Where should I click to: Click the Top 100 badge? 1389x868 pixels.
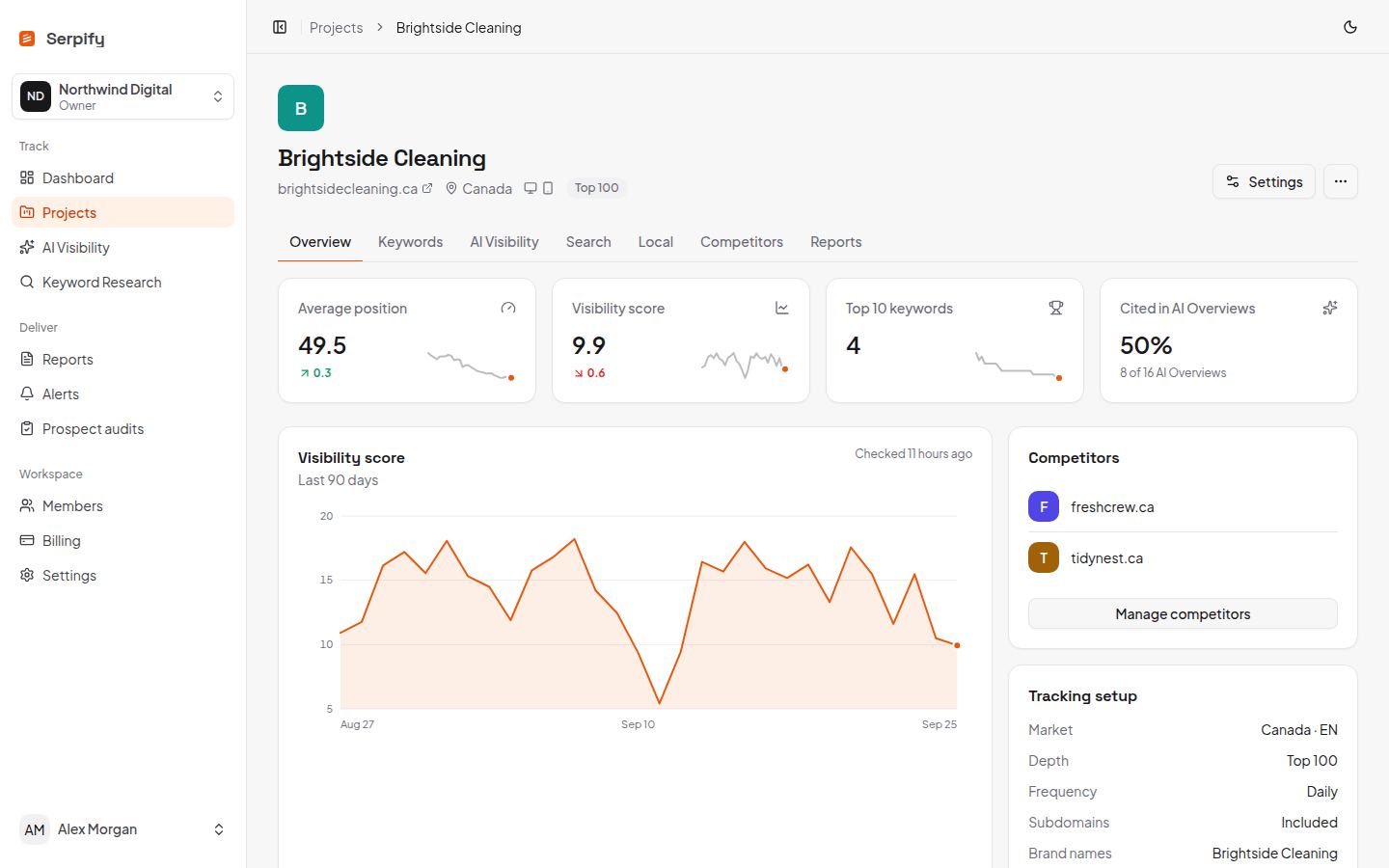coord(596,188)
